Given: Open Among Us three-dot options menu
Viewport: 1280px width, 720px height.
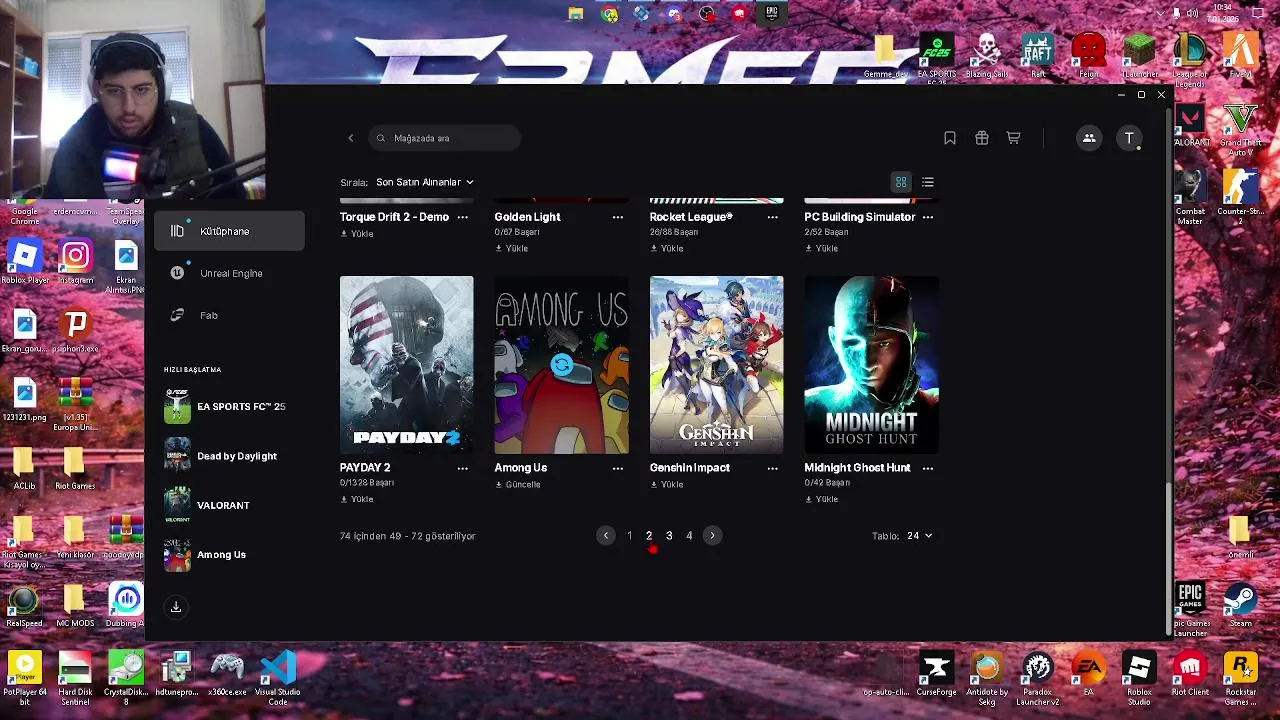Looking at the screenshot, I should [617, 468].
